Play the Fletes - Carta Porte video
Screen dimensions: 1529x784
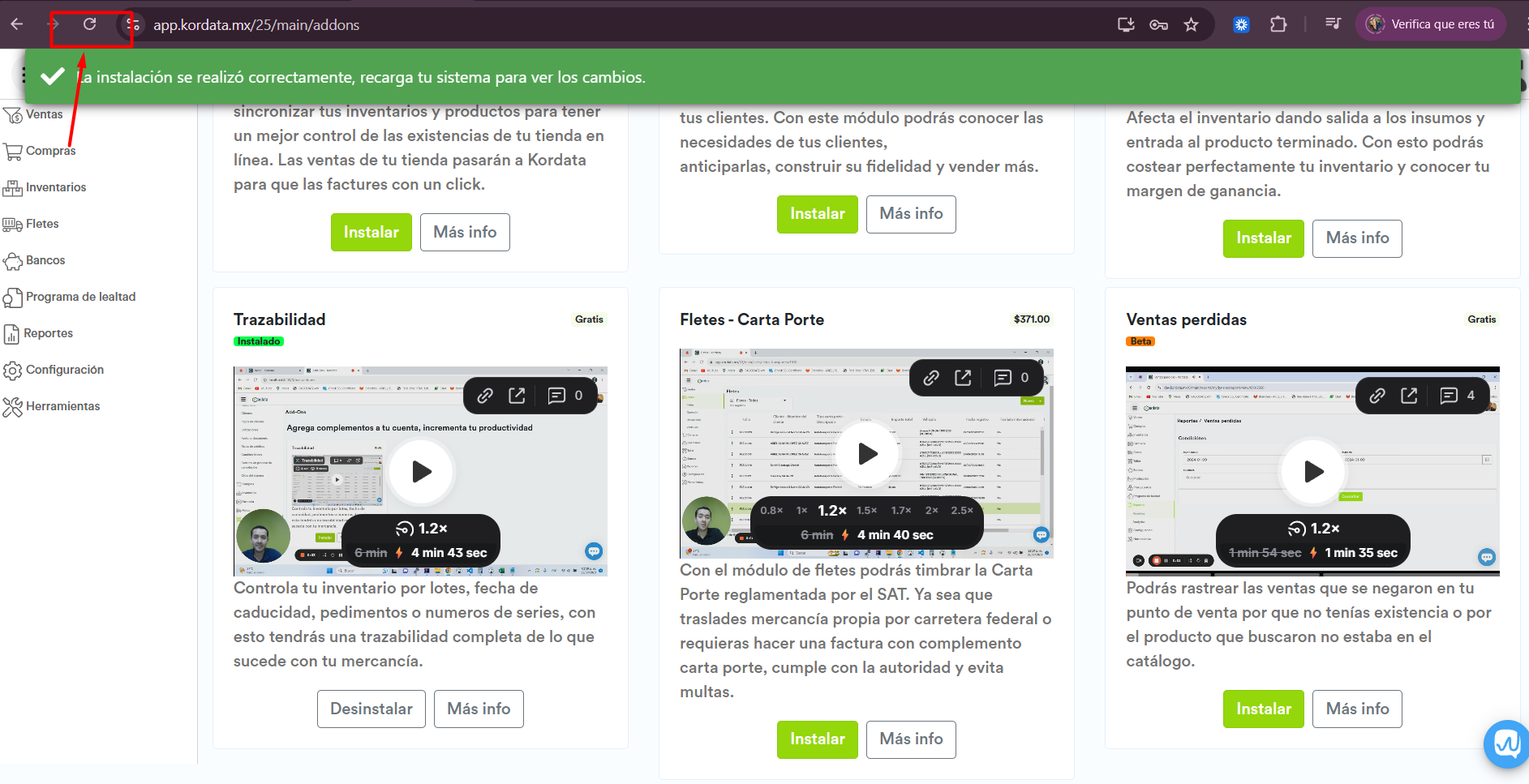pyautogui.click(x=867, y=454)
